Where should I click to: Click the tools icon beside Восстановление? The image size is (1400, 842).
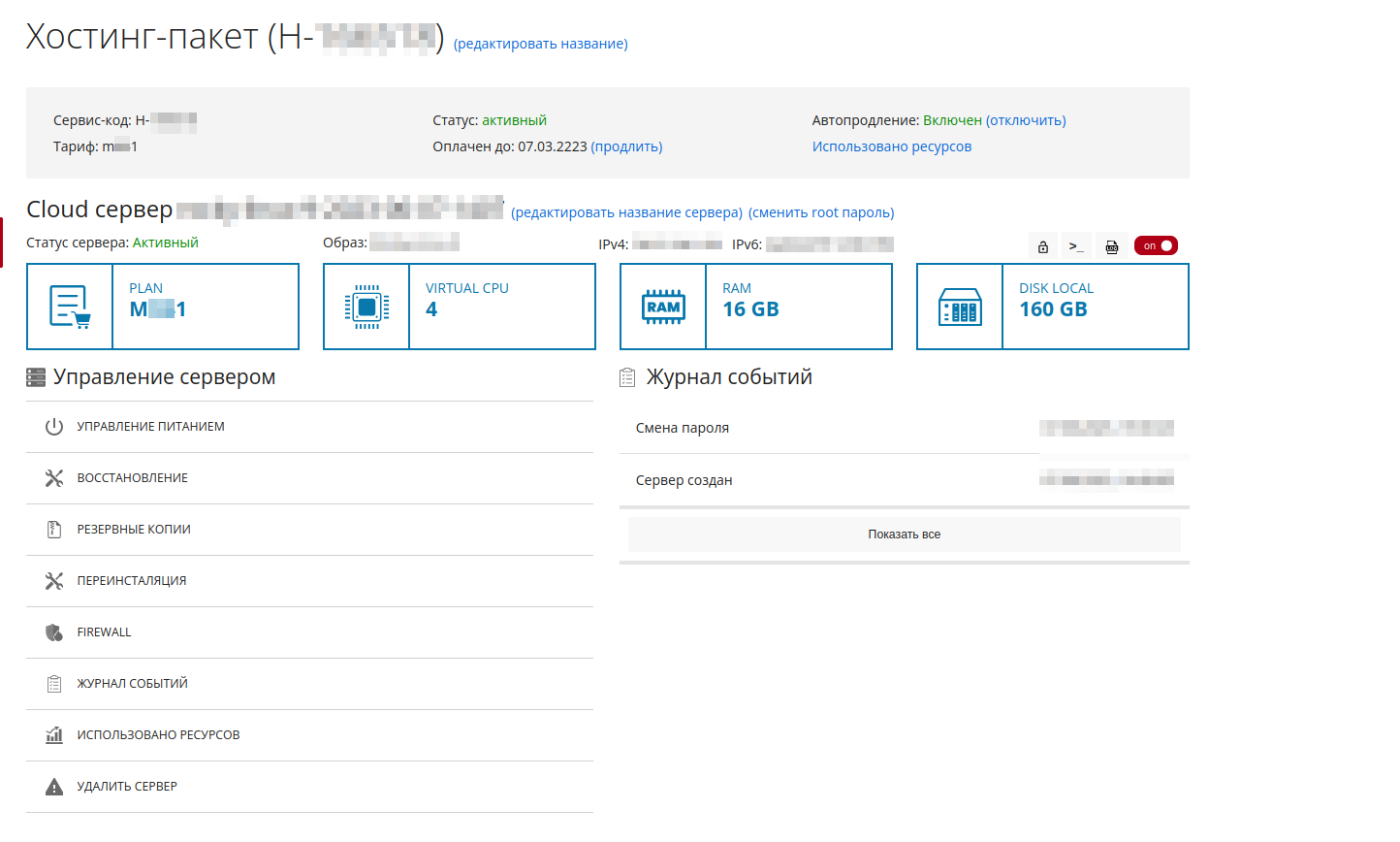[x=54, y=478]
